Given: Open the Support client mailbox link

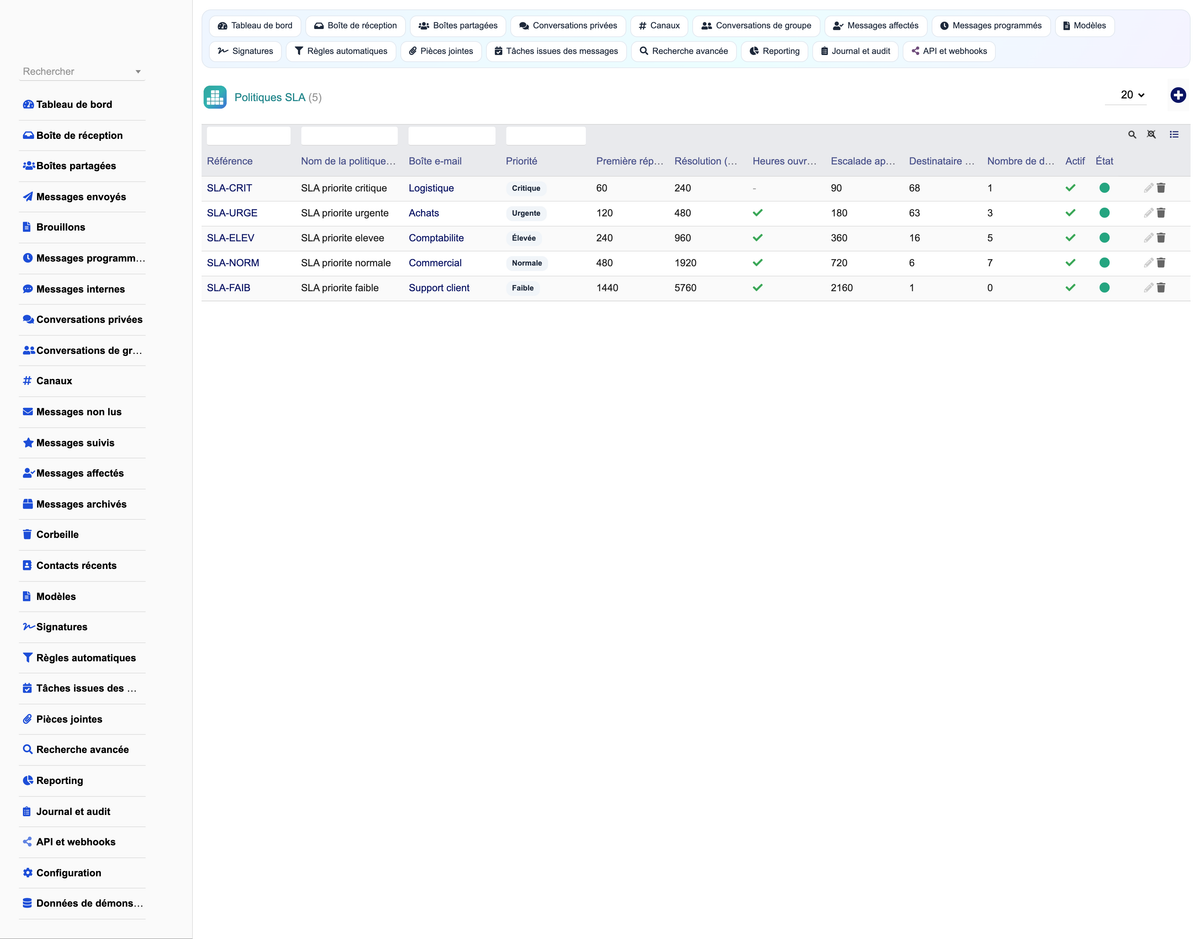Looking at the screenshot, I should coord(439,288).
